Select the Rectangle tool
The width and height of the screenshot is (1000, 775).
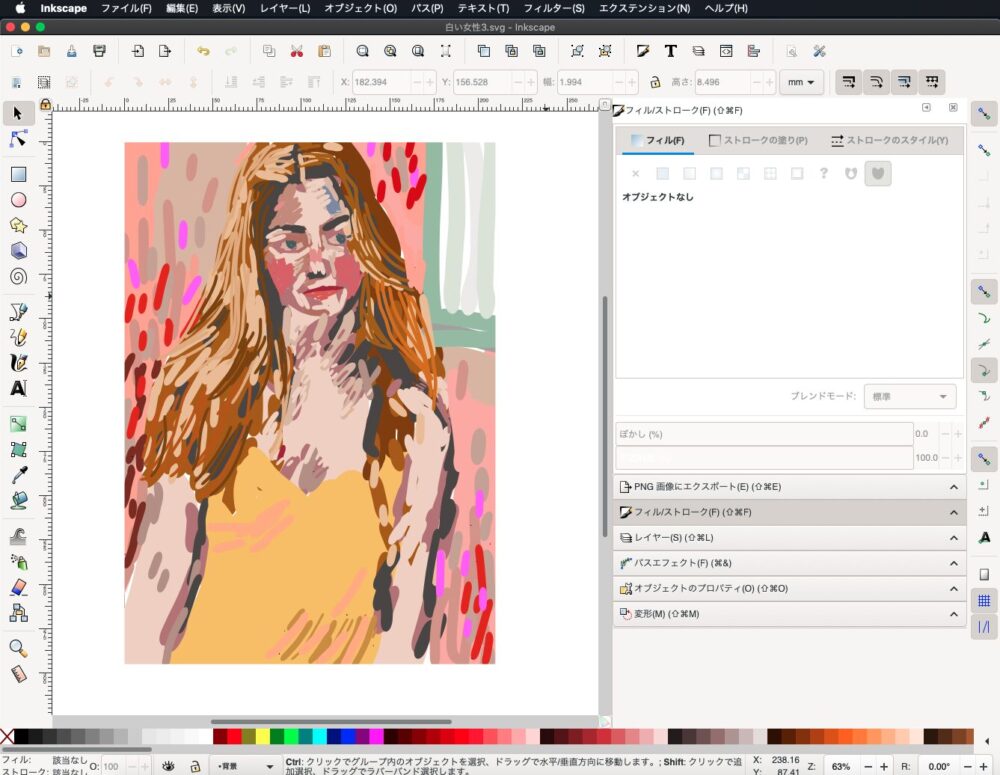pos(18,174)
